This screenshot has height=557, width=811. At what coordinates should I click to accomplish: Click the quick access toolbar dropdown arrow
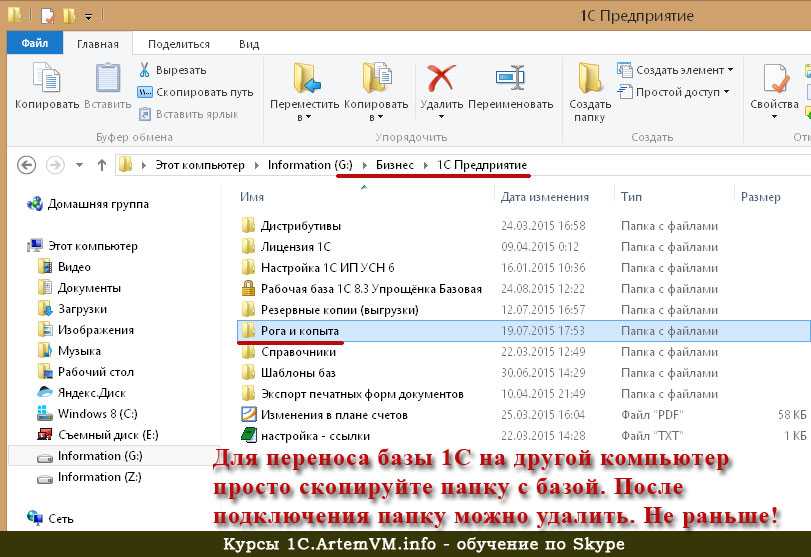(89, 17)
